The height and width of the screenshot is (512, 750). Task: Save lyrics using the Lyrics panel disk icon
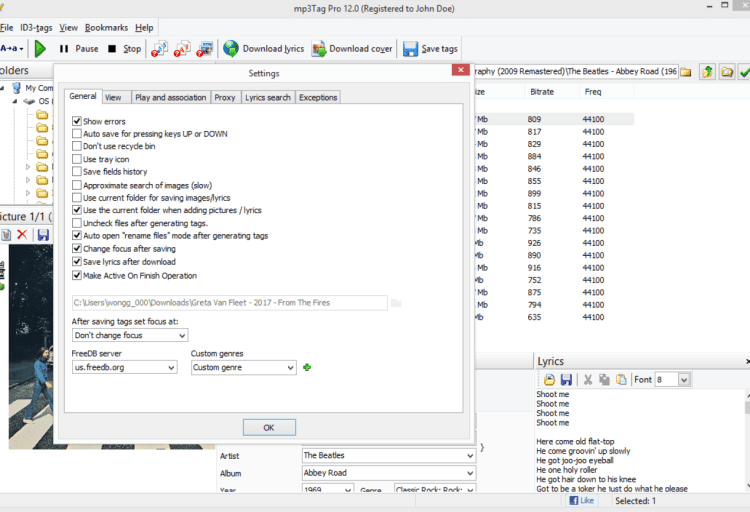coord(566,379)
